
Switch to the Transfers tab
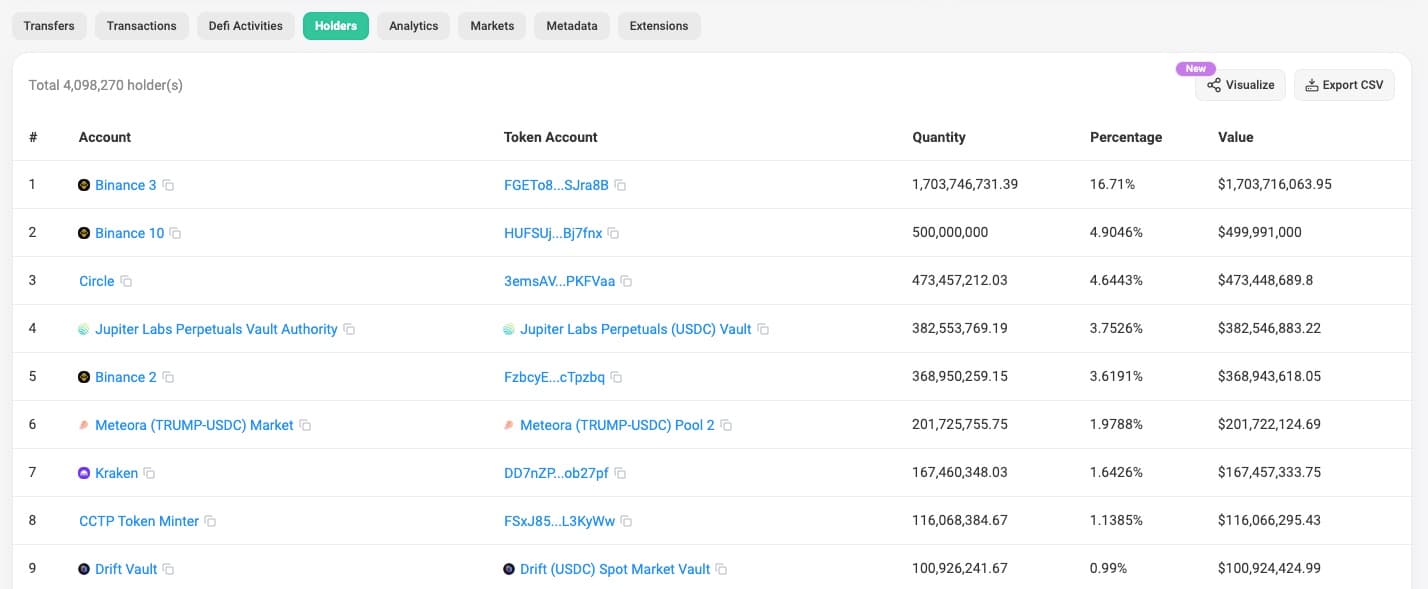coord(49,26)
